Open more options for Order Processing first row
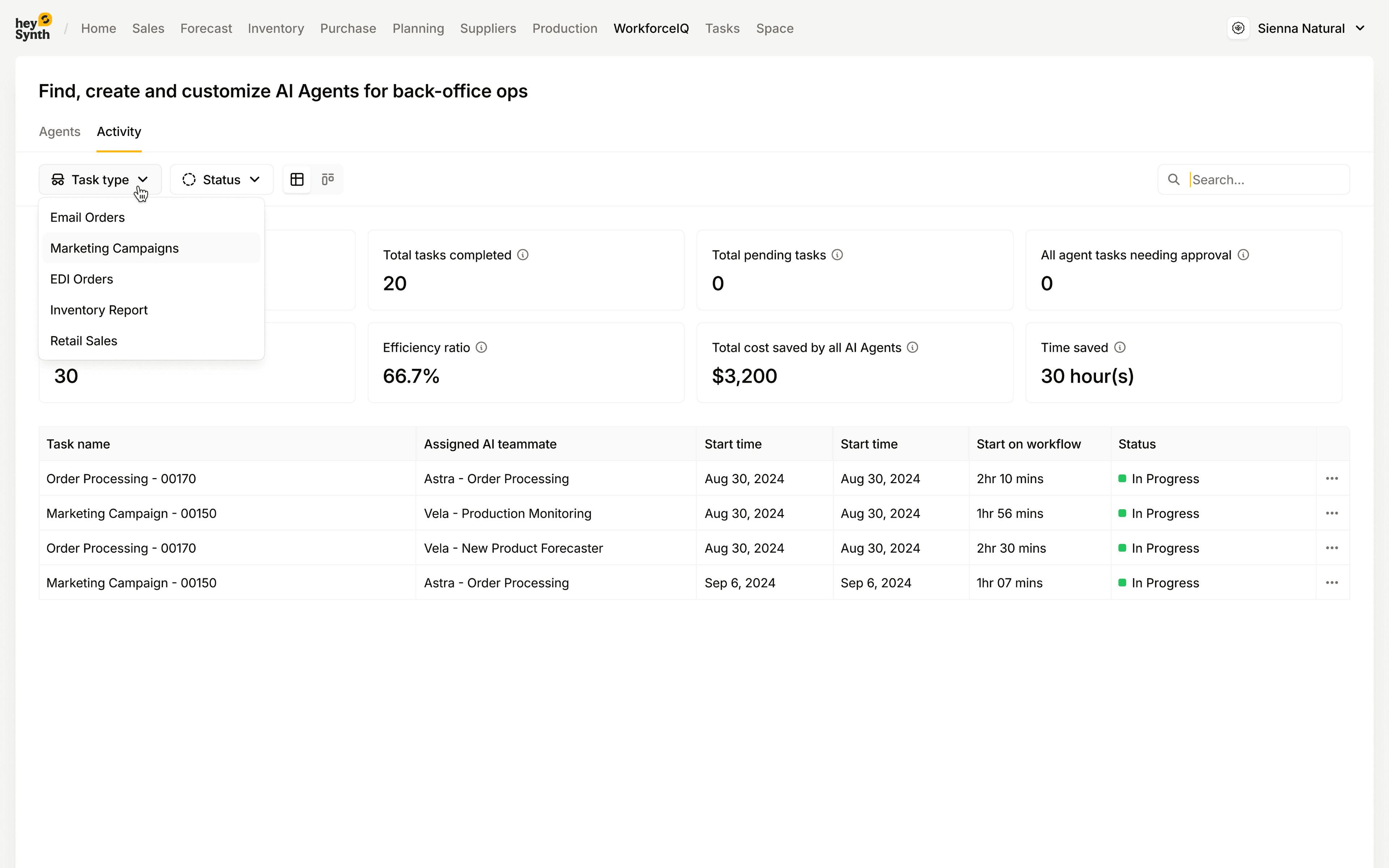This screenshot has width=1389, height=868. click(x=1331, y=478)
